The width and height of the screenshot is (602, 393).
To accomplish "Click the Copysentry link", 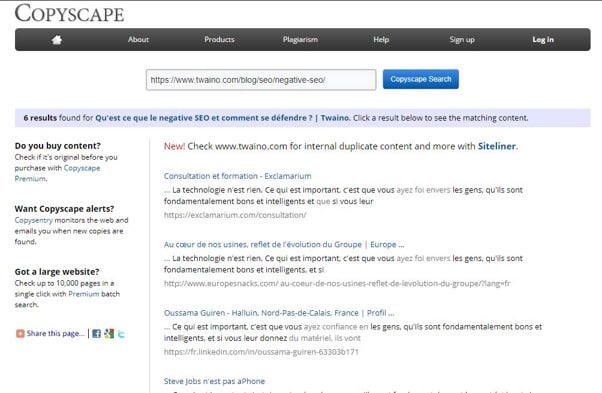I will point(33,220).
